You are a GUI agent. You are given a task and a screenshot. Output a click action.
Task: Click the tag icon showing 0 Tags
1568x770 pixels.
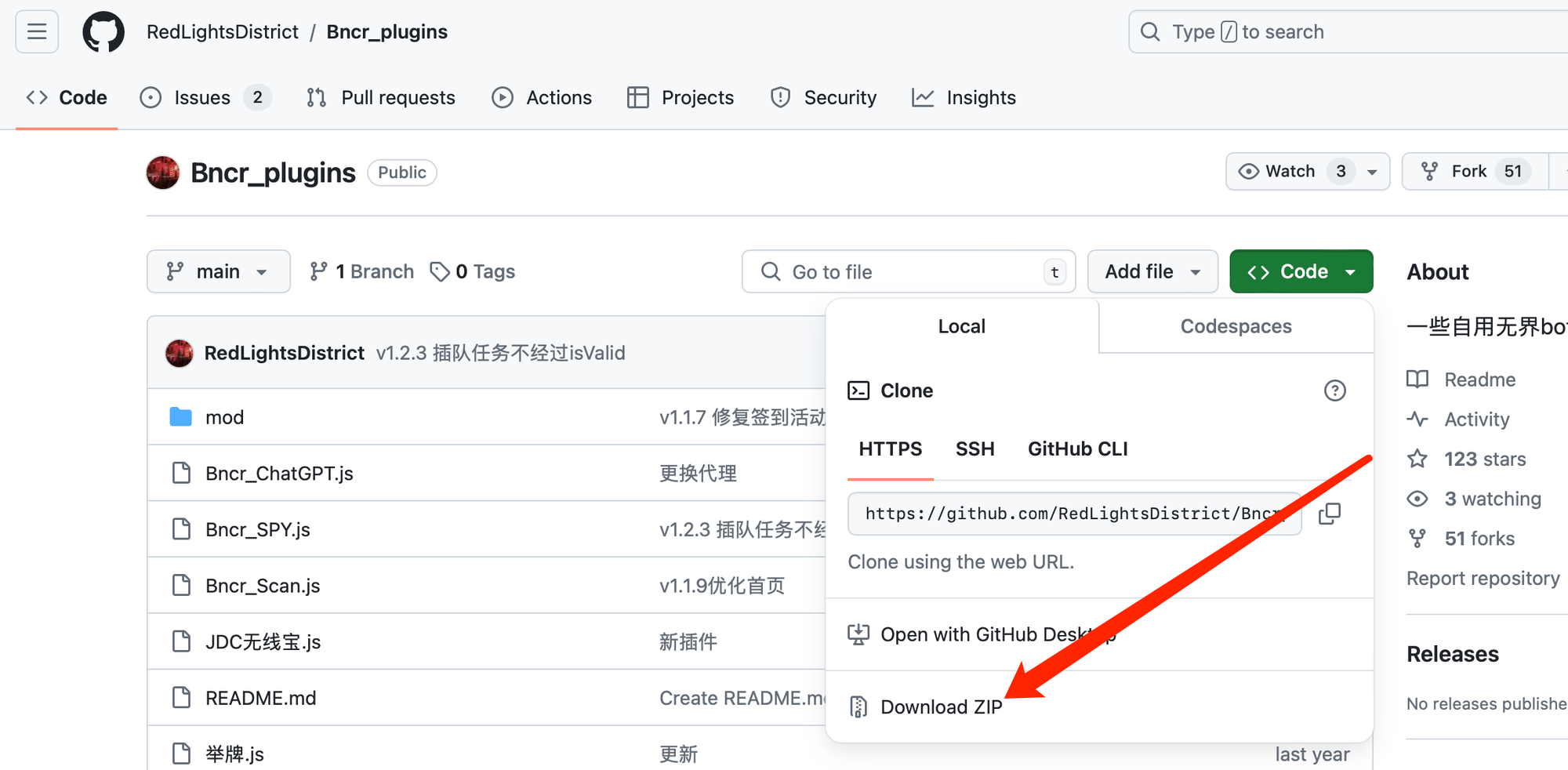[440, 271]
